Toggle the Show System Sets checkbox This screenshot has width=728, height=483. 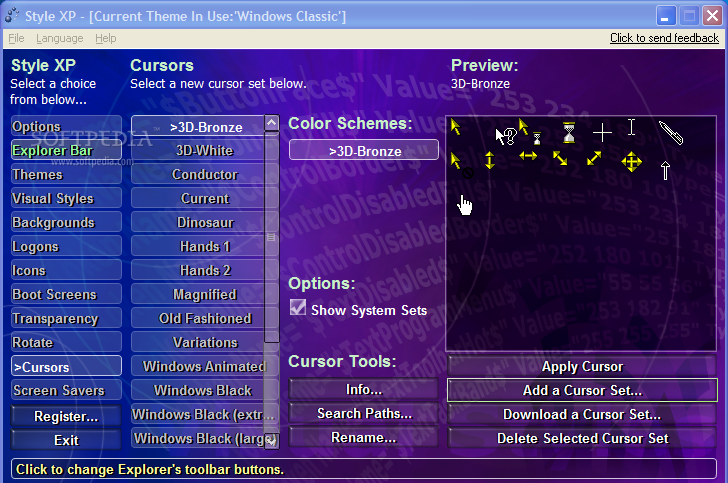(x=298, y=307)
